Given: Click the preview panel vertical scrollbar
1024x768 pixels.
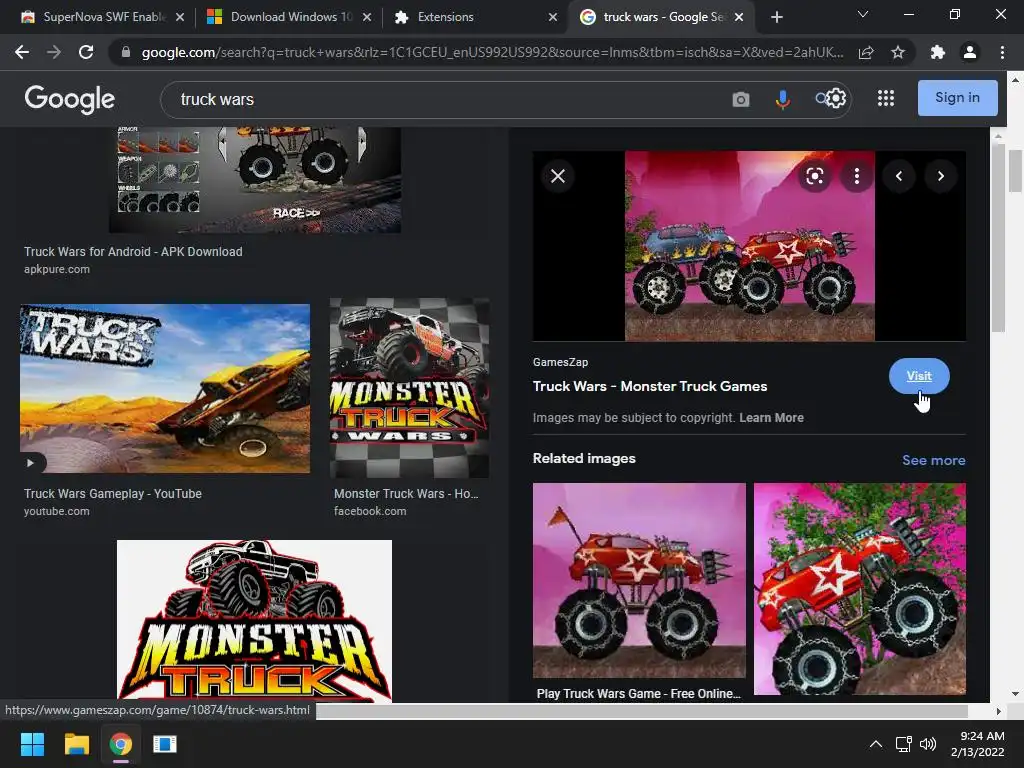Looking at the screenshot, I should [x=997, y=238].
